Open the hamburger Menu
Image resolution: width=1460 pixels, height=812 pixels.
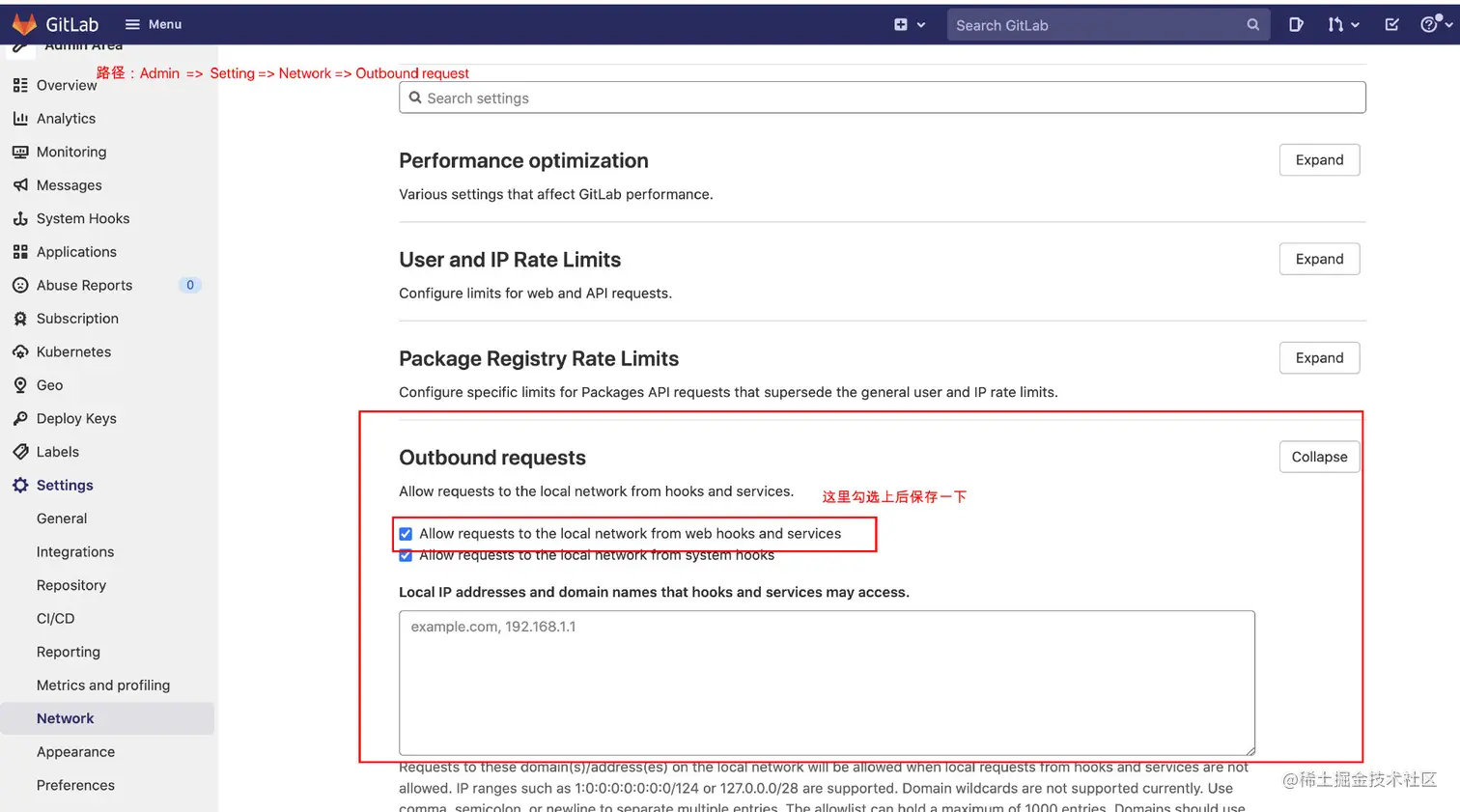click(x=154, y=24)
